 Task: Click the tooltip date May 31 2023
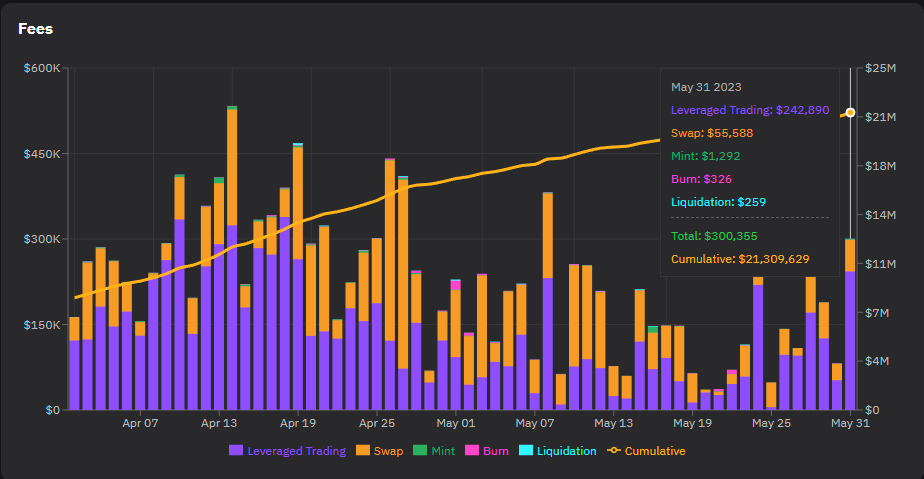coord(706,87)
